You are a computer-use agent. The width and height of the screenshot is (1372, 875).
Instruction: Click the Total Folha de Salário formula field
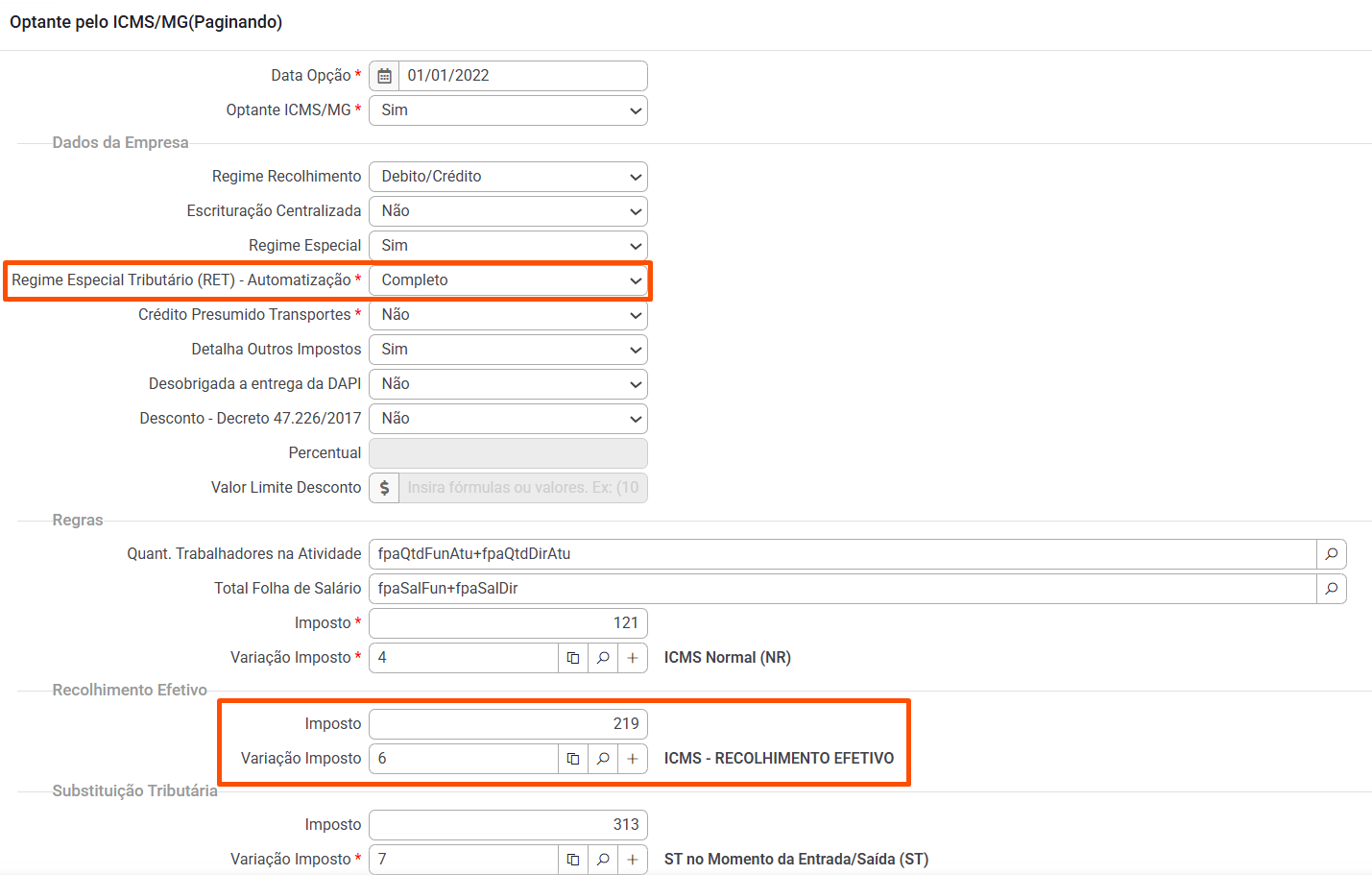(x=842, y=589)
